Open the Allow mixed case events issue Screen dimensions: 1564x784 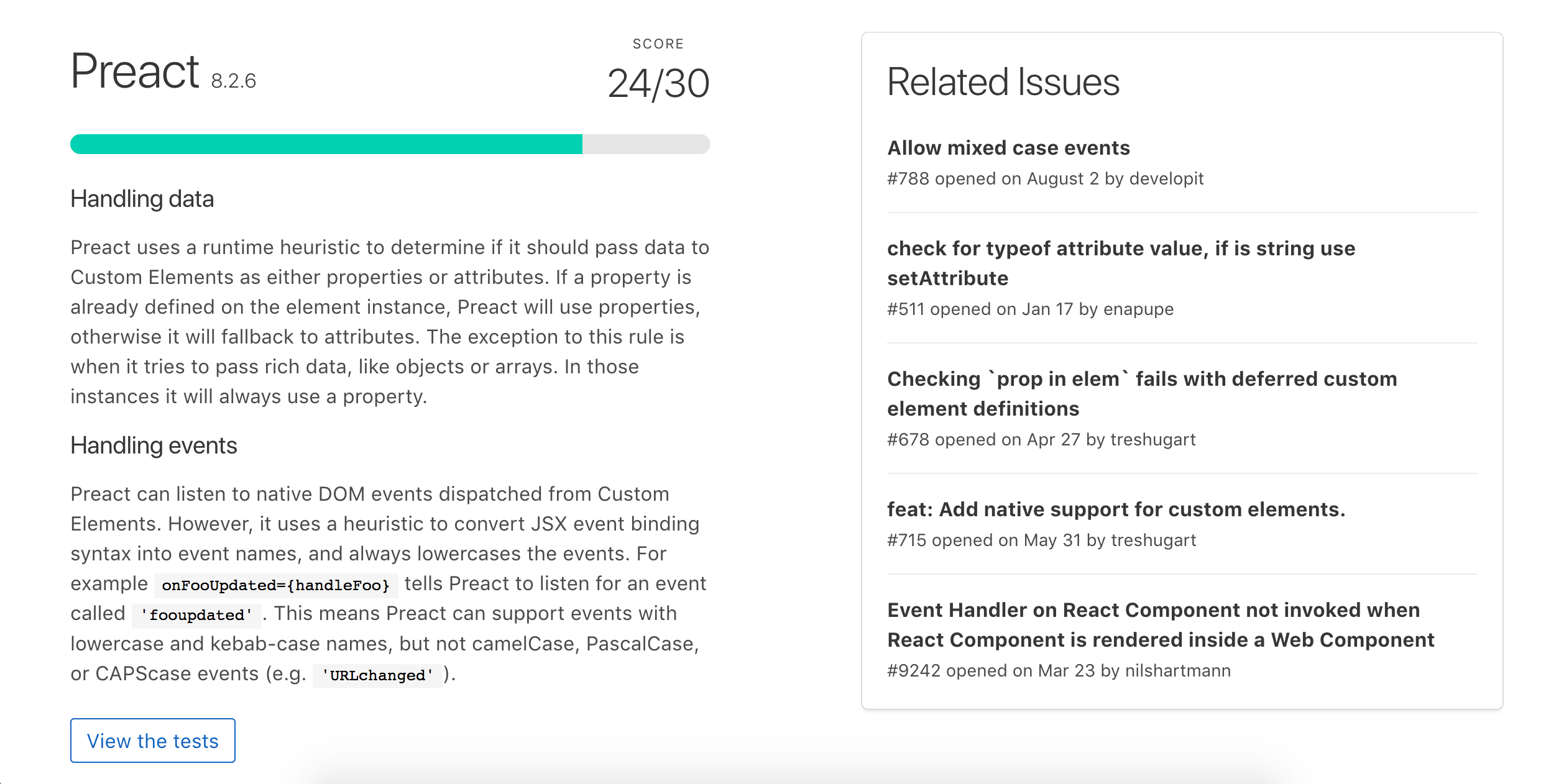pos(1008,148)
